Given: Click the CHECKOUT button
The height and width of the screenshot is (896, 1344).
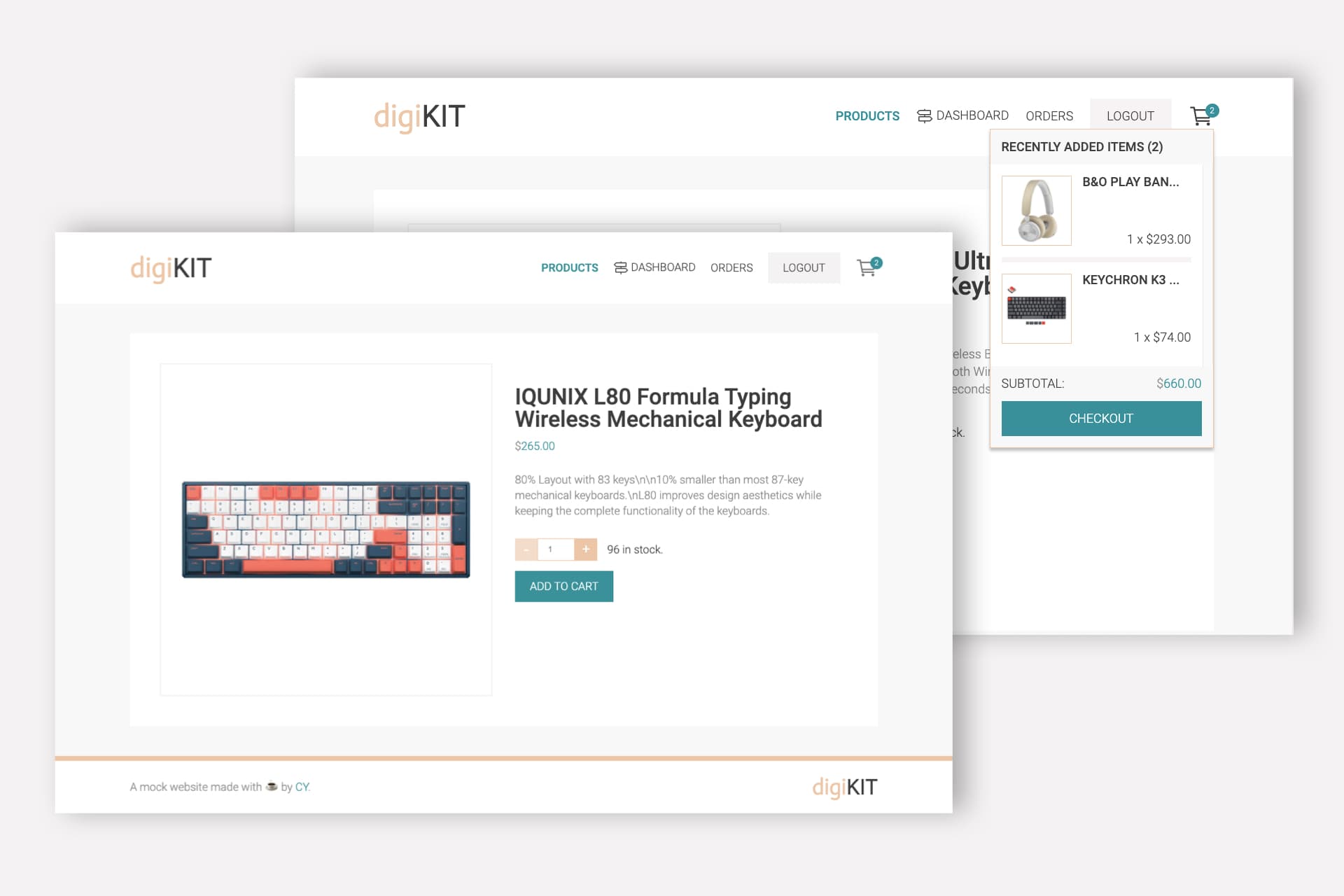Looking at the screenshot, I should [1101, 418].
